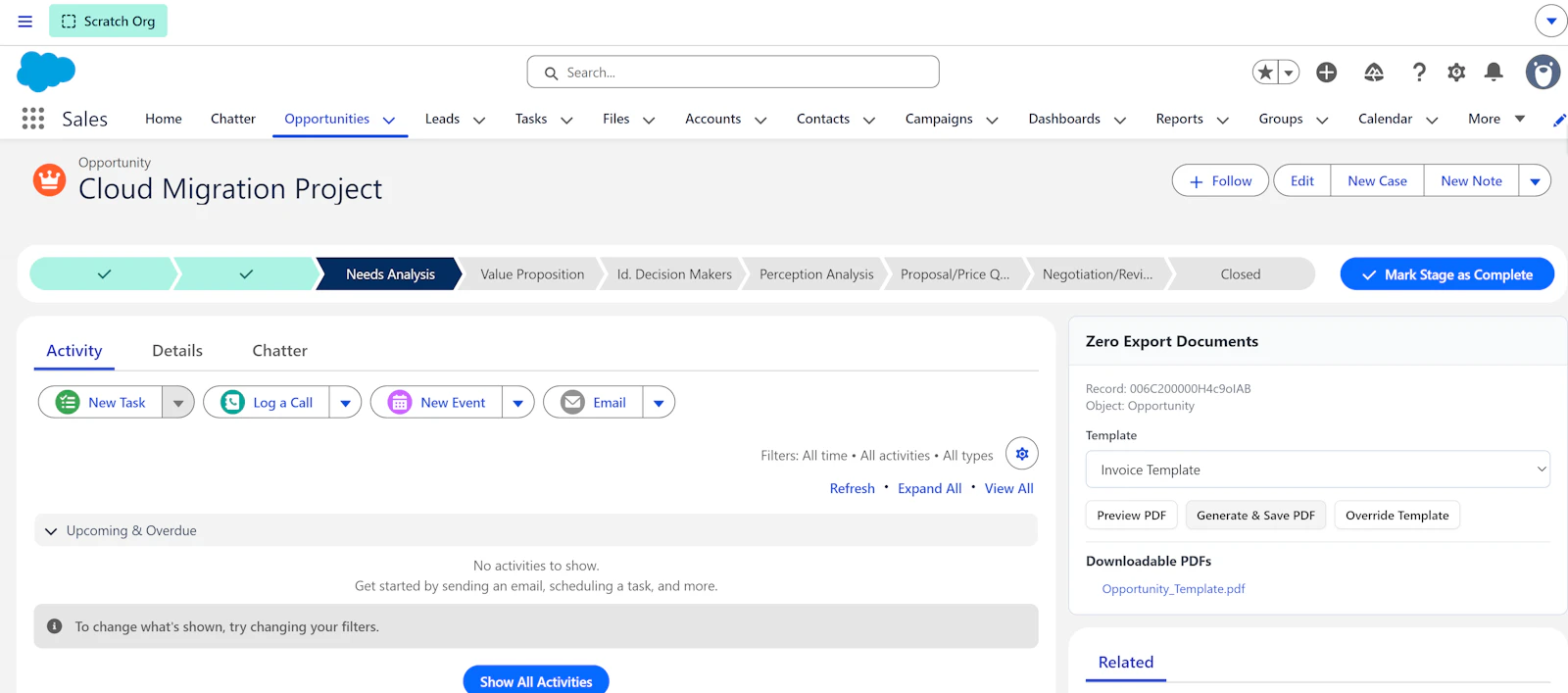Open the Calendar nav tab

[x=1385, y=119]
